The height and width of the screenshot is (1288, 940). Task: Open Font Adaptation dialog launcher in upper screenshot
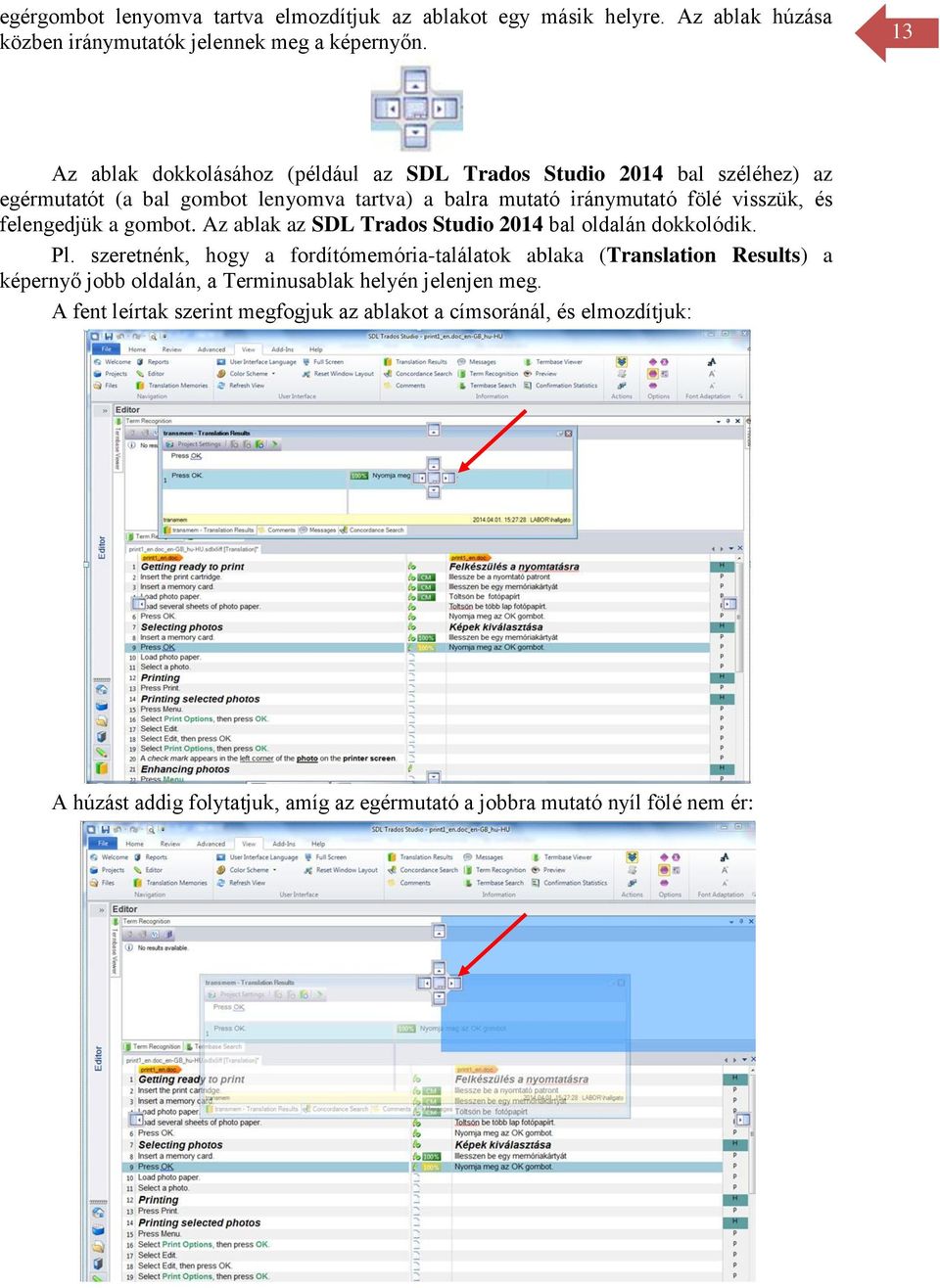coord(740,396)
